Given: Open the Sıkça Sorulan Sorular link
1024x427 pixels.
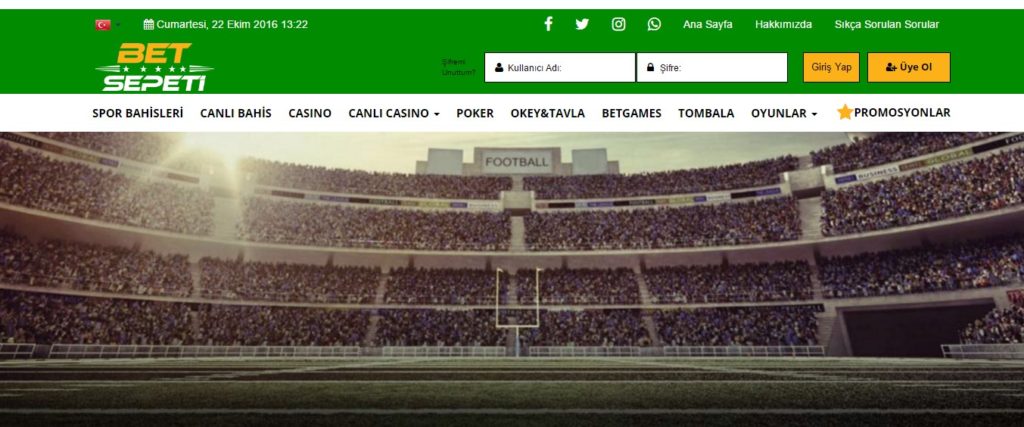Looking at the screenshot, I should [x=887, y=25].
